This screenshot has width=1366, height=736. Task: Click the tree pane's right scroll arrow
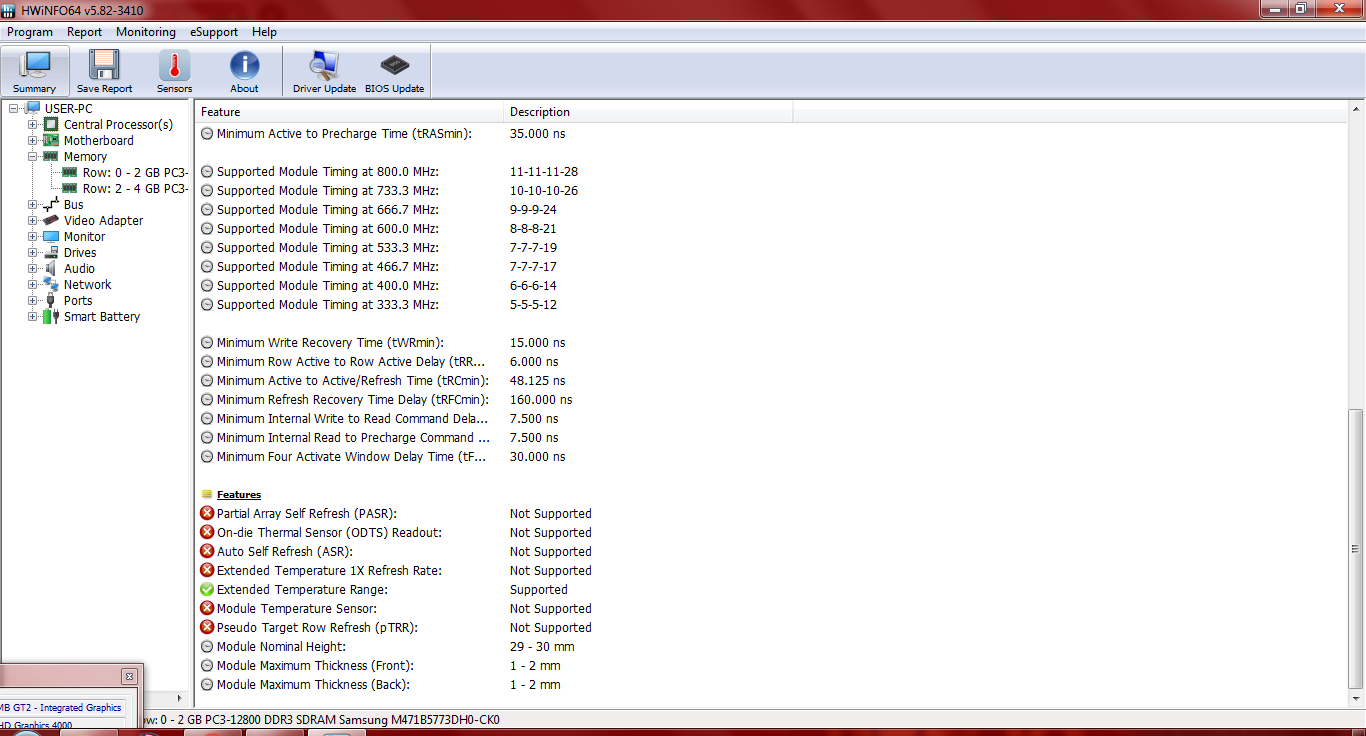(181, 699)
